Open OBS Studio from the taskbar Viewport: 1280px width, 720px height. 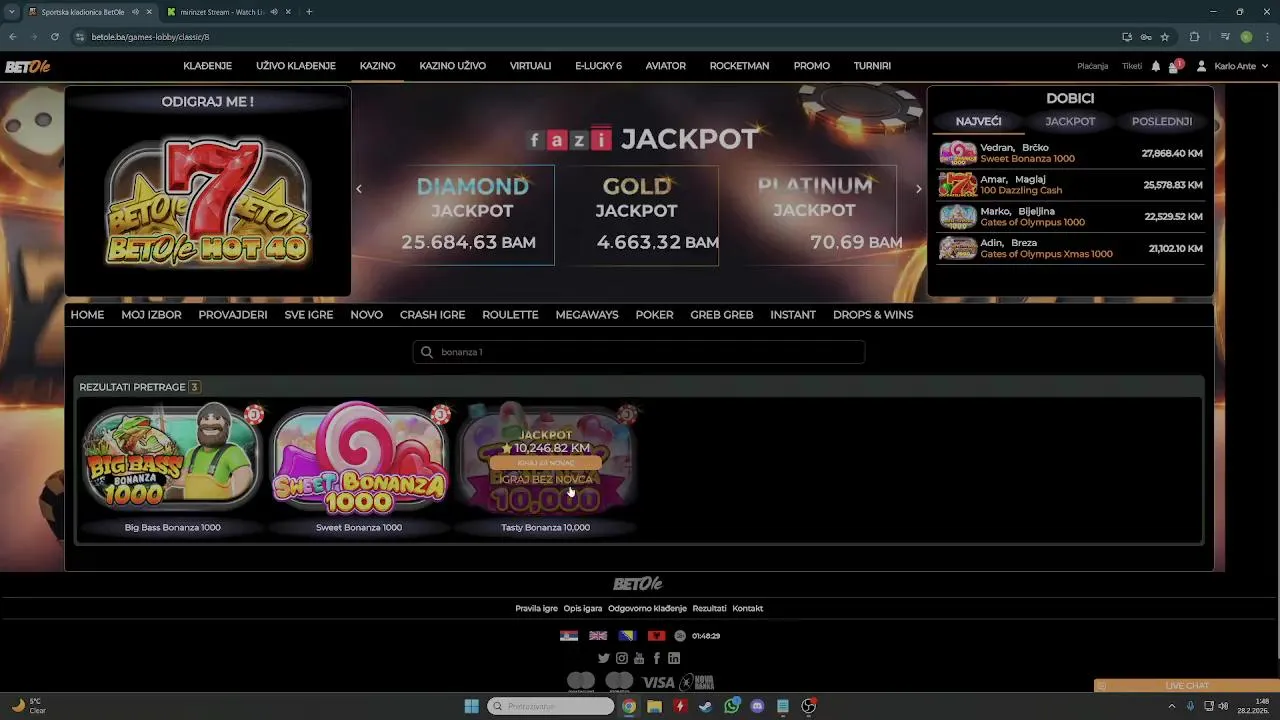(x=809, y=706)
